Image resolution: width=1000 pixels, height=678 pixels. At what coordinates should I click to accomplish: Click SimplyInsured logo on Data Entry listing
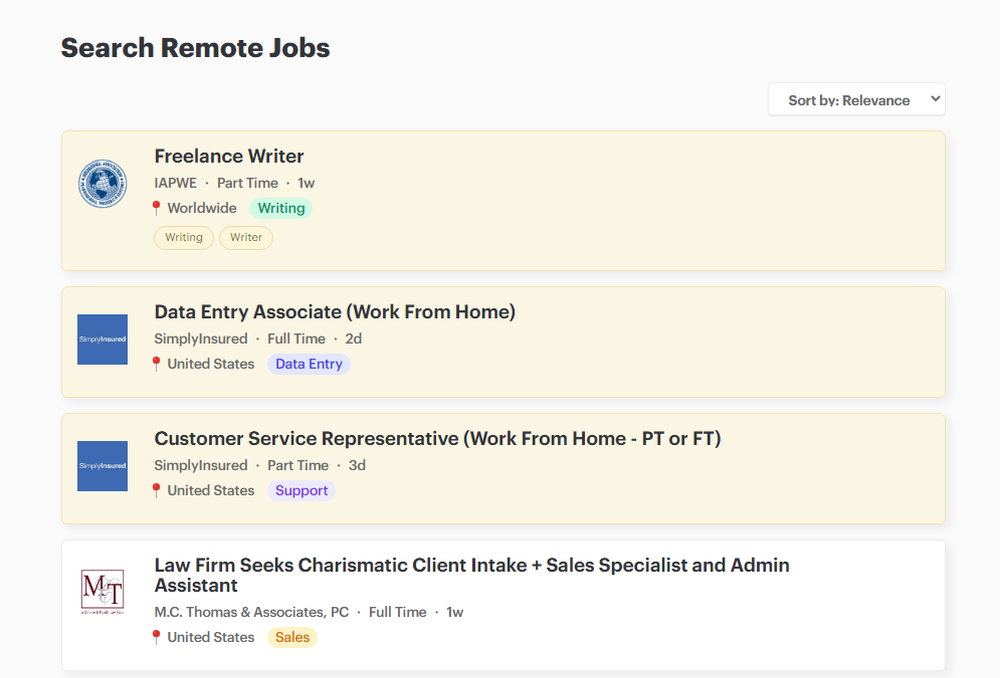pyautogui.click(x=103, y=339)
